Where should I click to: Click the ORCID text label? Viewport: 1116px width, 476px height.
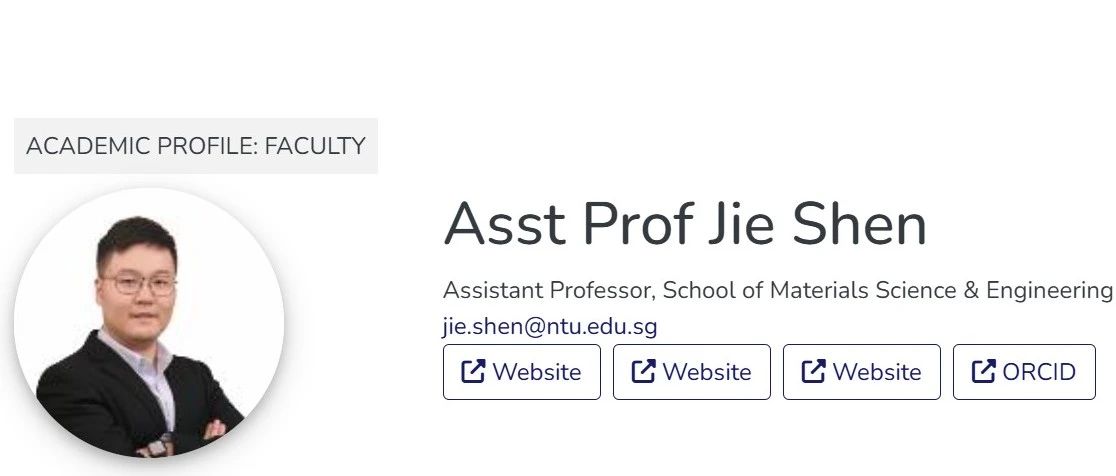(x=1038, y=372)
